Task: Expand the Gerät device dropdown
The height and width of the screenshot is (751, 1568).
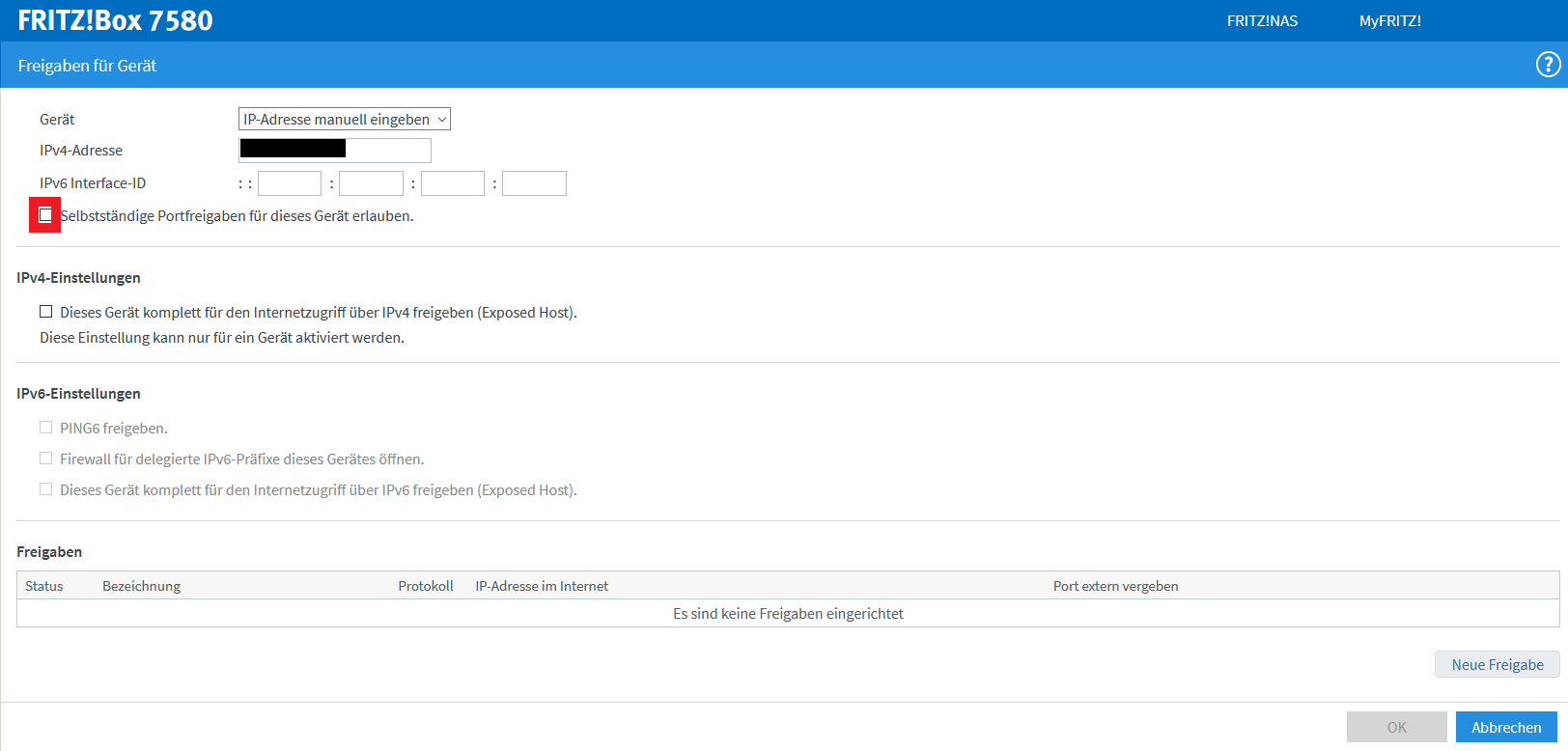Action: (344, 119)
